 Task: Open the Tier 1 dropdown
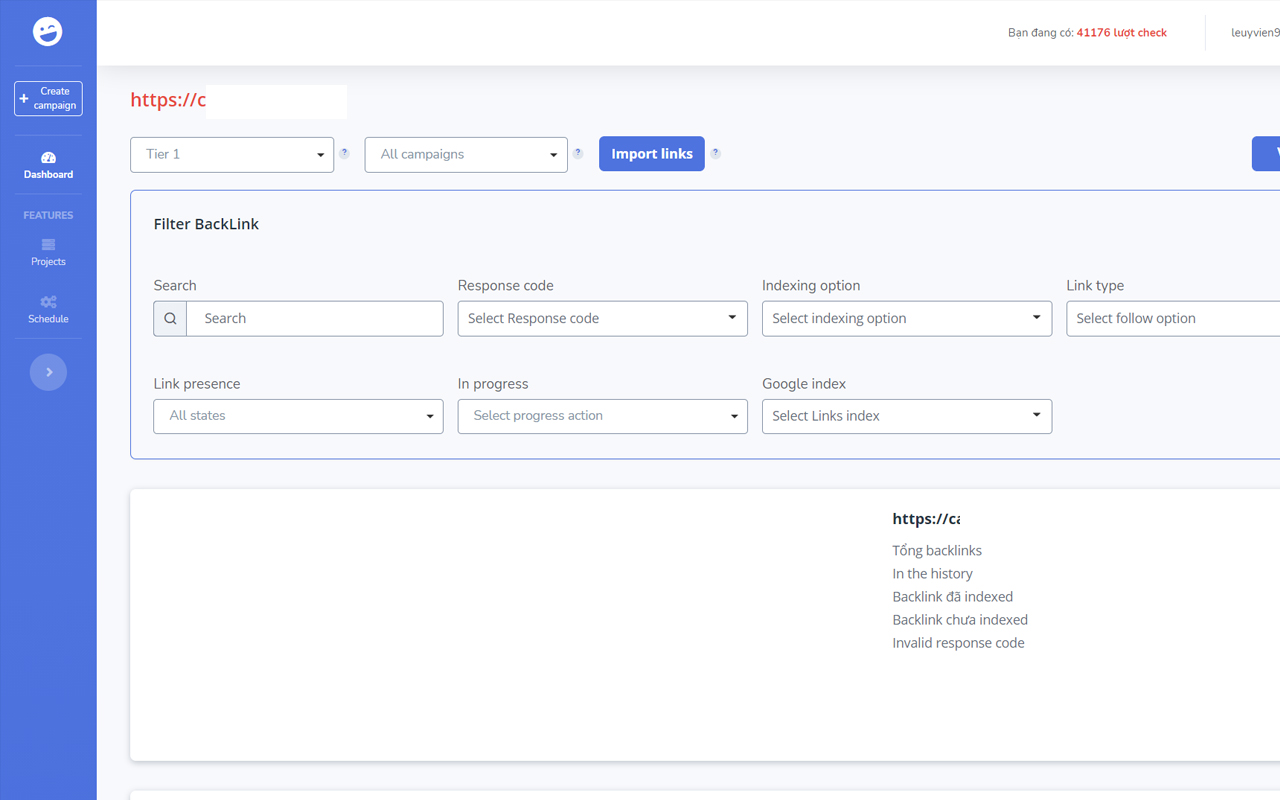pos(232,154)
